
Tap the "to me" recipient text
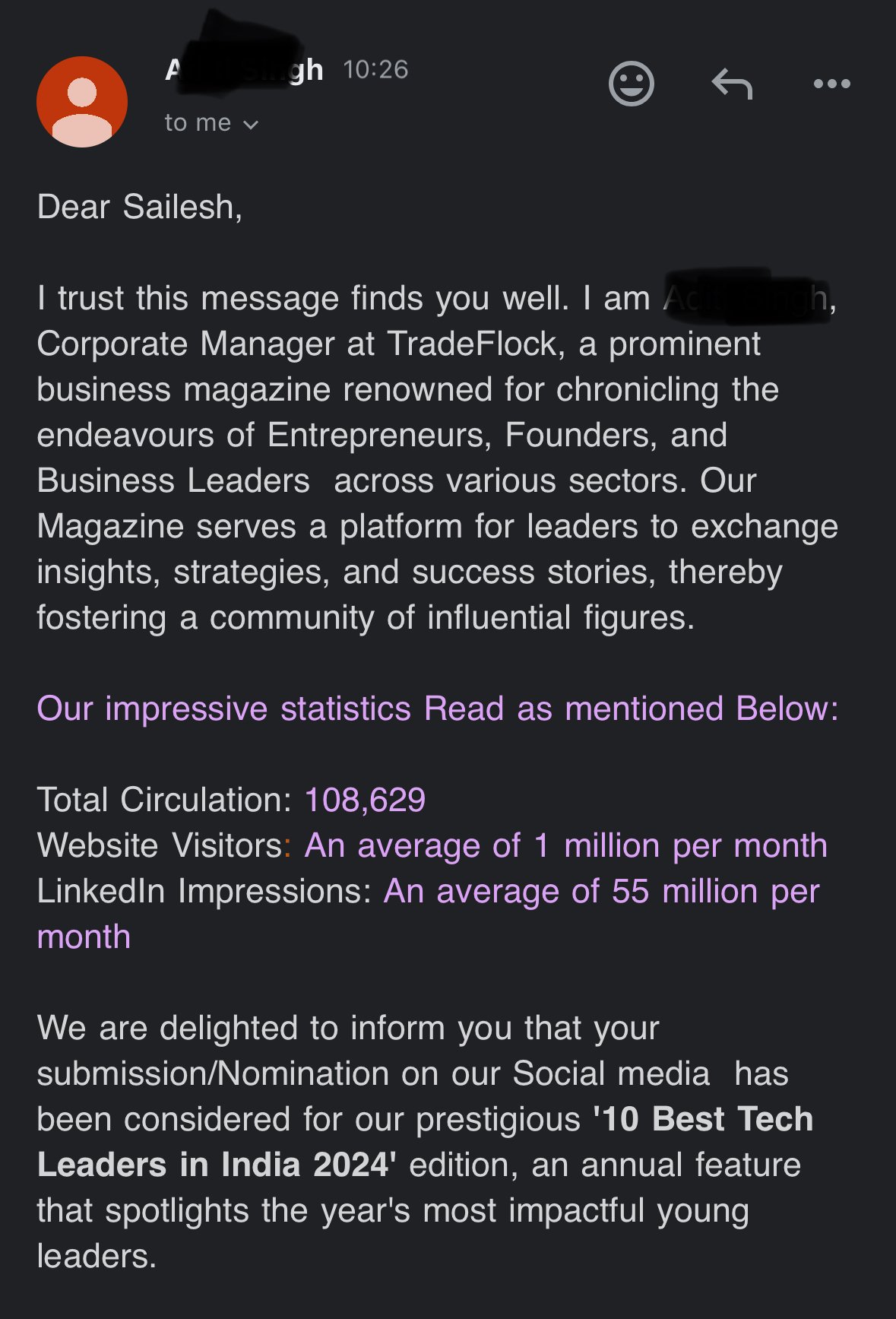click(198, 123)
